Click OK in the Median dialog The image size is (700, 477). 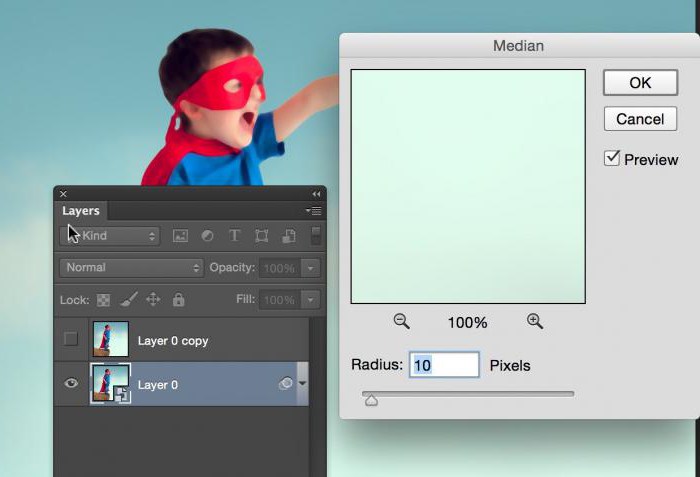640,83
